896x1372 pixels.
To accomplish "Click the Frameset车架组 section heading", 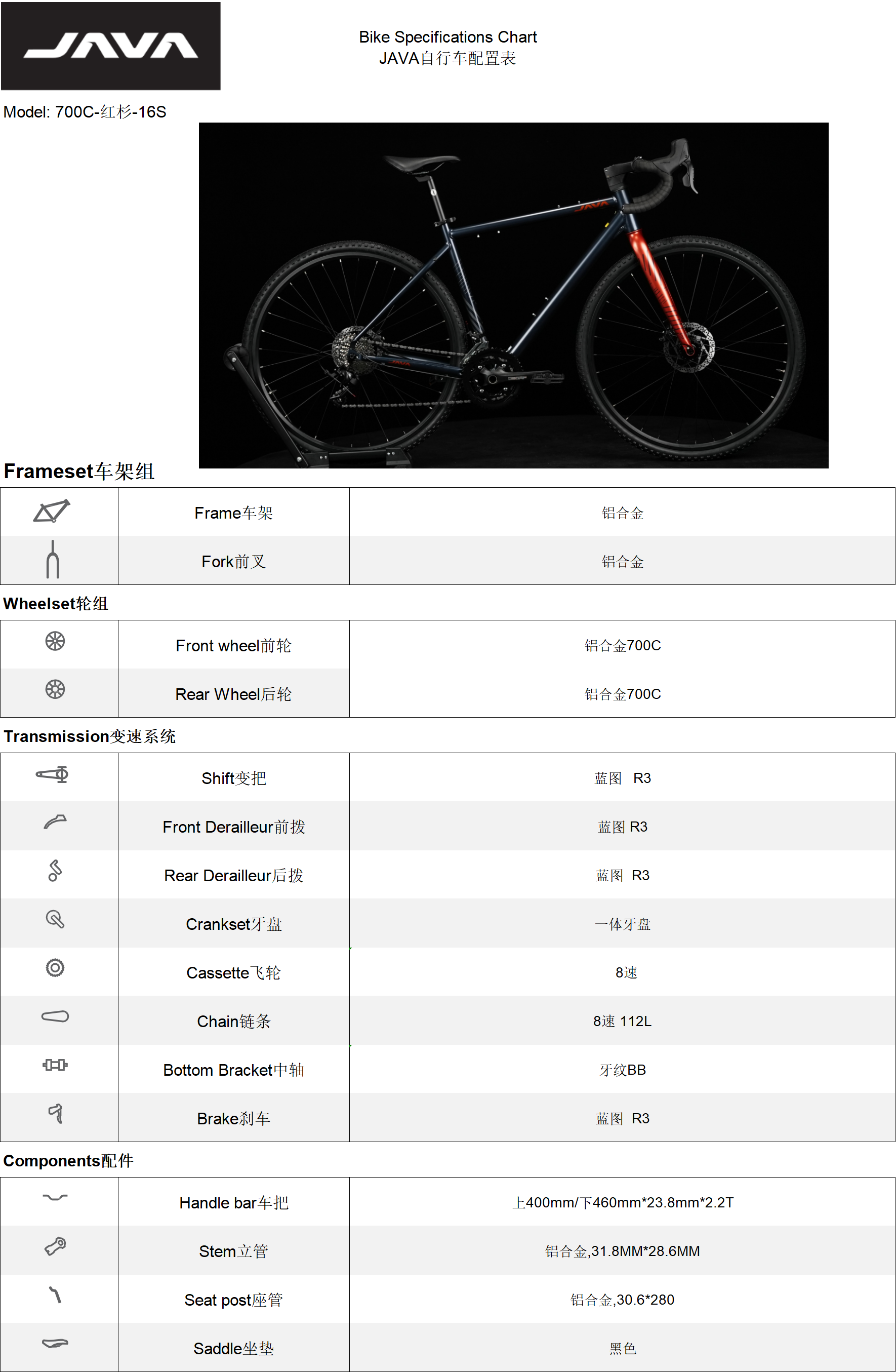I will 79,471.
